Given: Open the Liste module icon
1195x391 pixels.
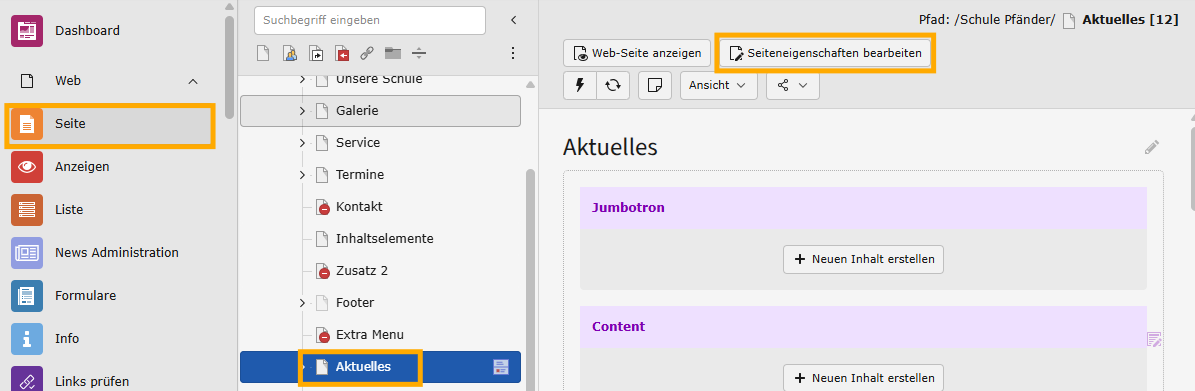Looking at the screenshot, I should point(27,210).
